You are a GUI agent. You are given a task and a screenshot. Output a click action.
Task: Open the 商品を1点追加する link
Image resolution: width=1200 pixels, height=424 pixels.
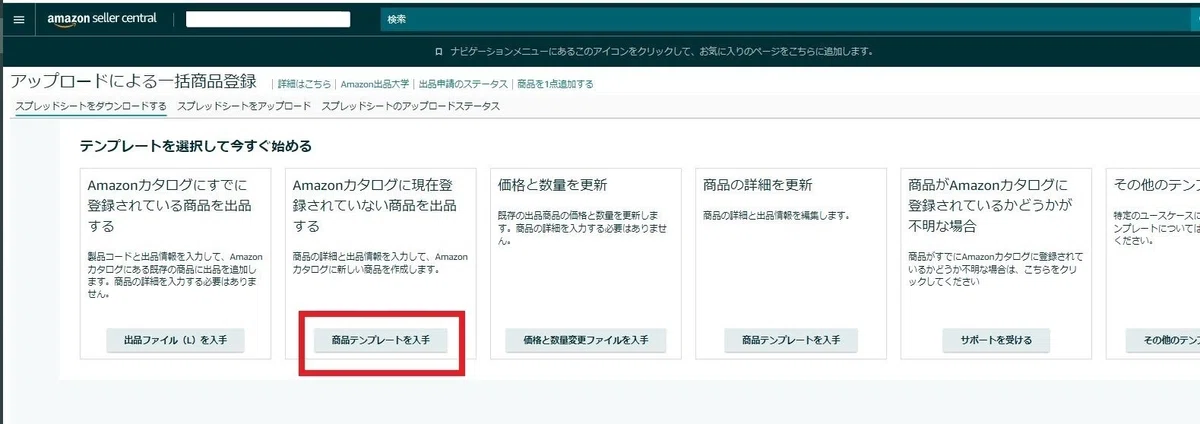click(x=555, y=84)
